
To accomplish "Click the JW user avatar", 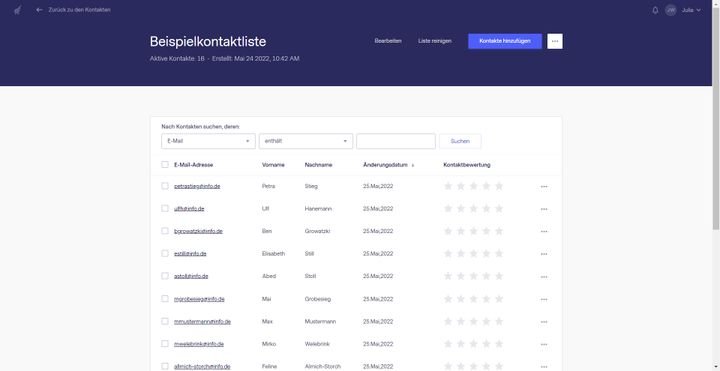I will [671, 10].
